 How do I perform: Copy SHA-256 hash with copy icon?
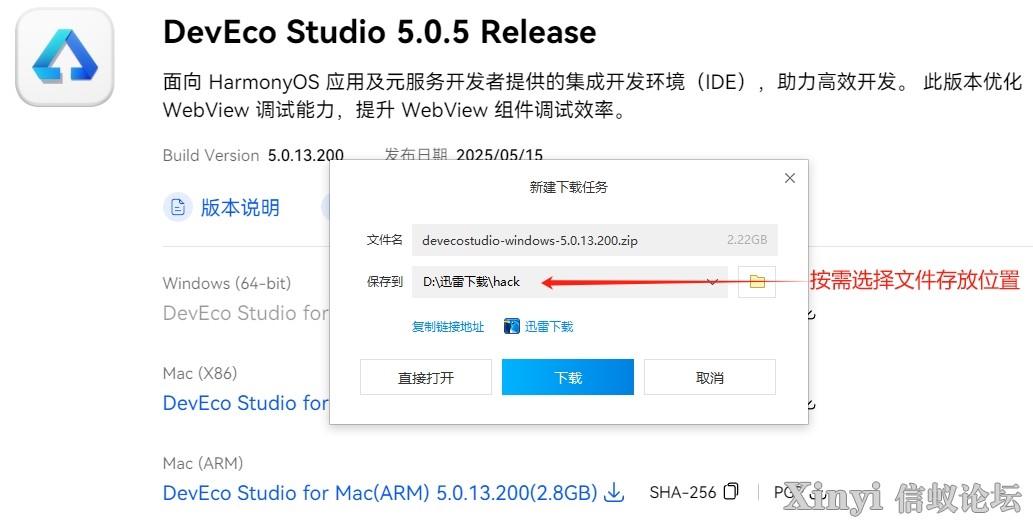731,492
